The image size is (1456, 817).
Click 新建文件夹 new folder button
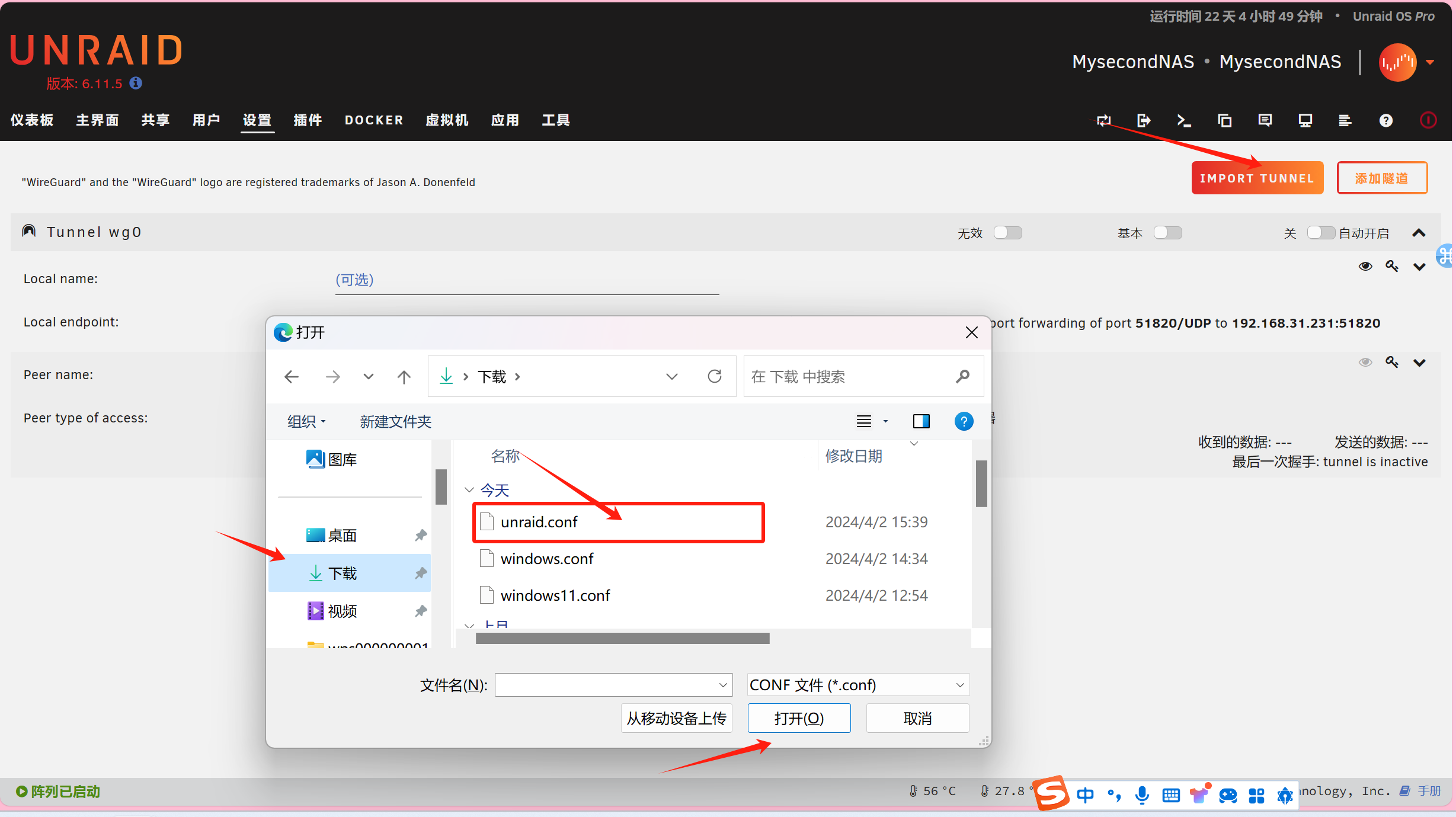(x=396, y=421)
